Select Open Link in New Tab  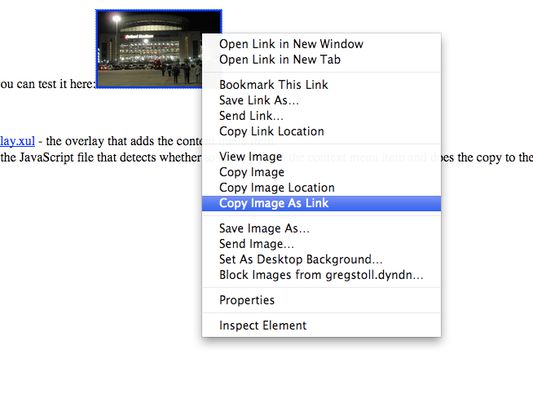321,59
